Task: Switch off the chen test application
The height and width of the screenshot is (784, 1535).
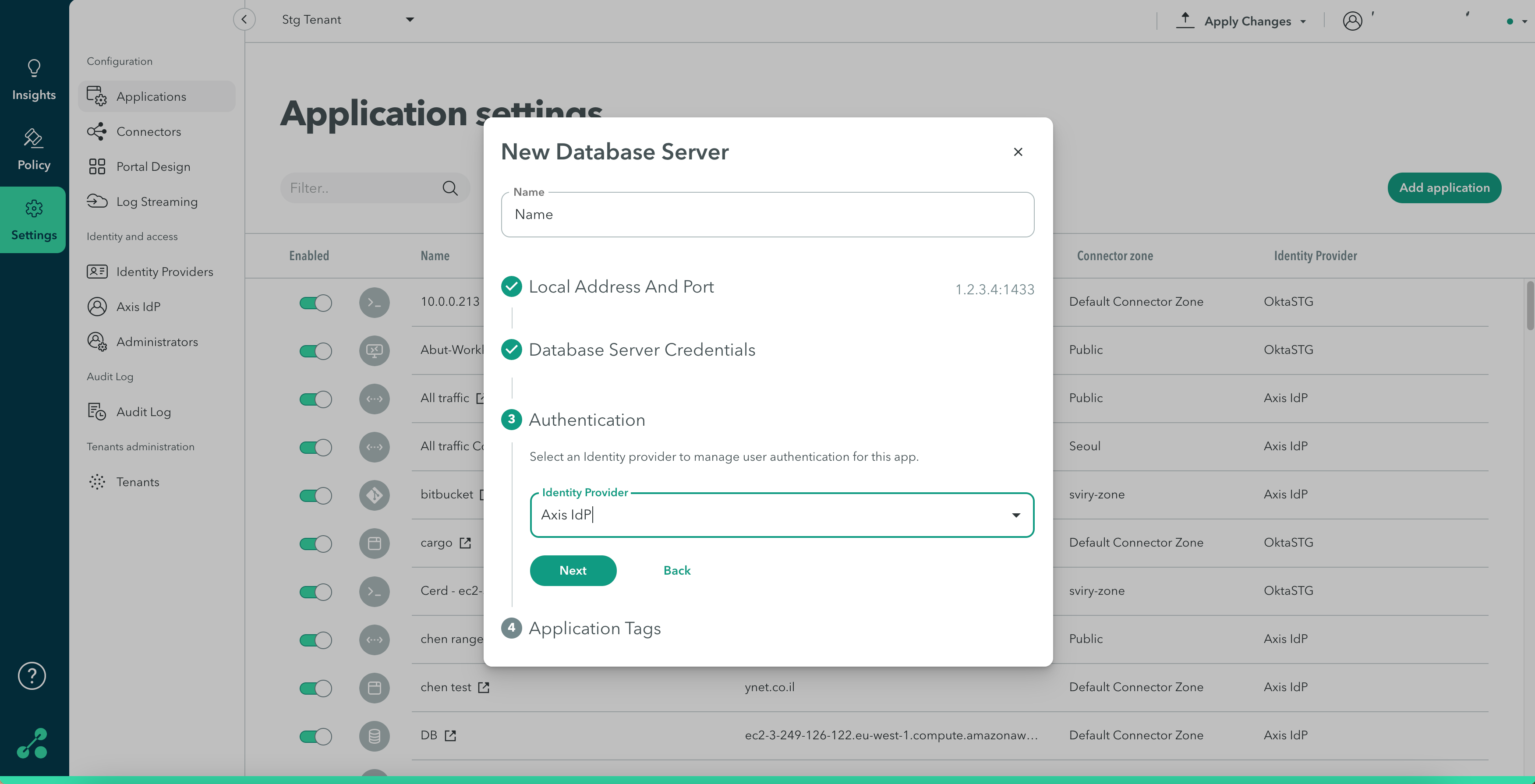Action: coord(315,688)
